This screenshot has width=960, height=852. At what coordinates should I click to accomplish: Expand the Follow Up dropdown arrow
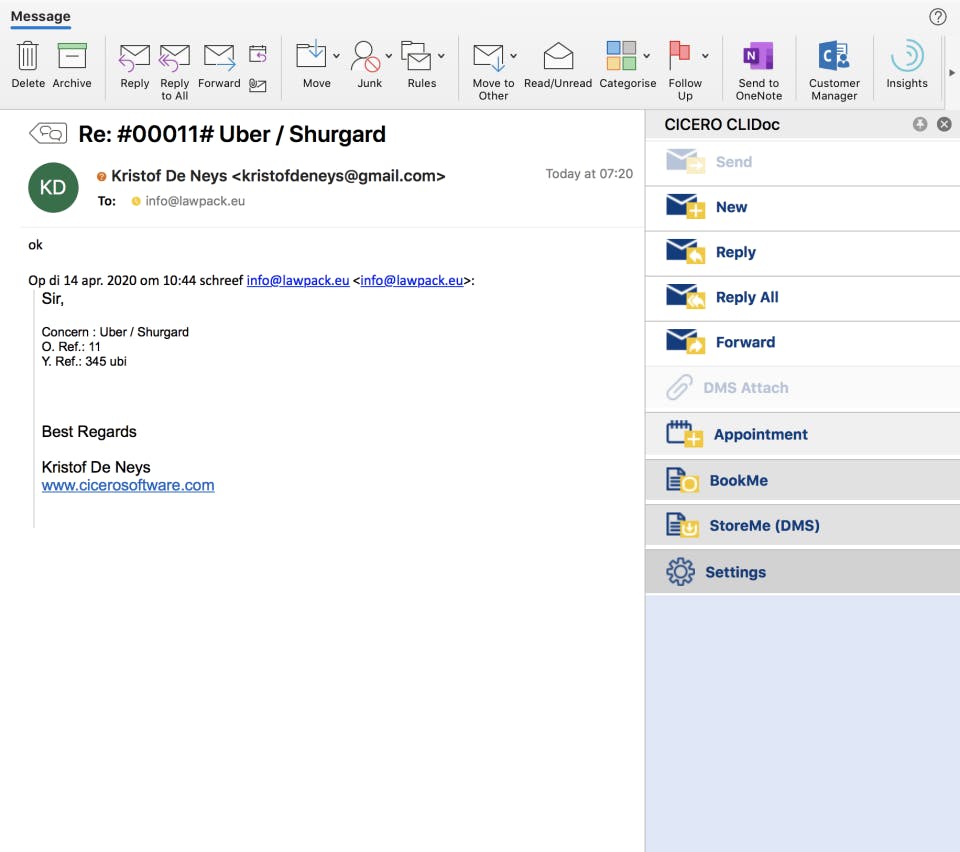(x=705, y=56)
